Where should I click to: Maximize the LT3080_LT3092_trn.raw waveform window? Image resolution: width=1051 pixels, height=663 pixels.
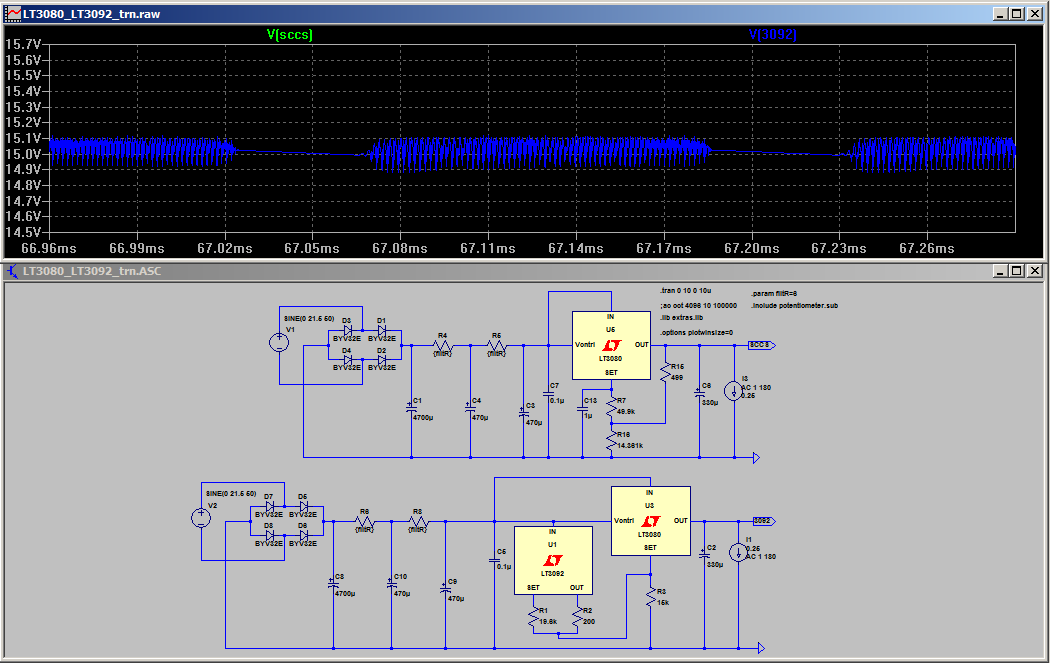[x=1017, y=13]
